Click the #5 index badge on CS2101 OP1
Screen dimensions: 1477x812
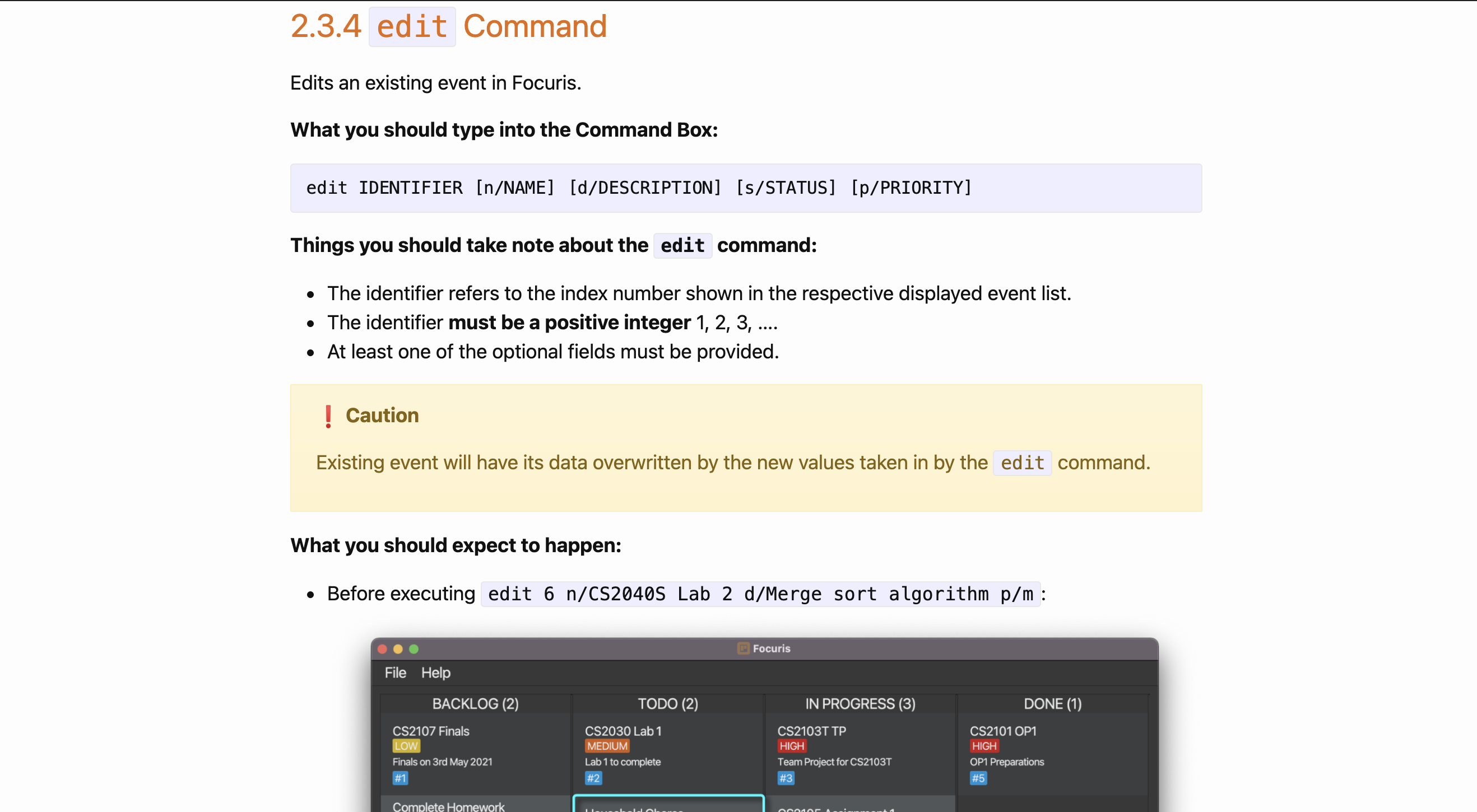click(978, 778)
